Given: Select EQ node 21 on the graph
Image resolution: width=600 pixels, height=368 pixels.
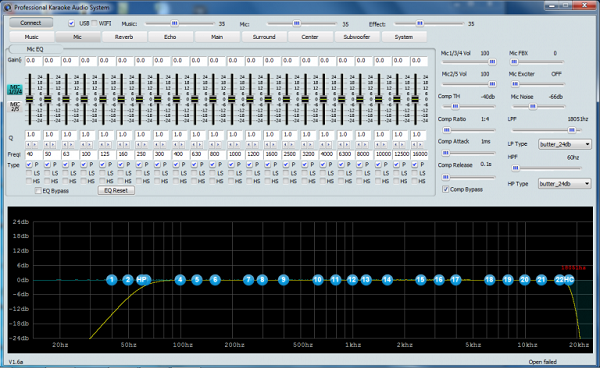Looking at the screenshot, I should (541, 280).
